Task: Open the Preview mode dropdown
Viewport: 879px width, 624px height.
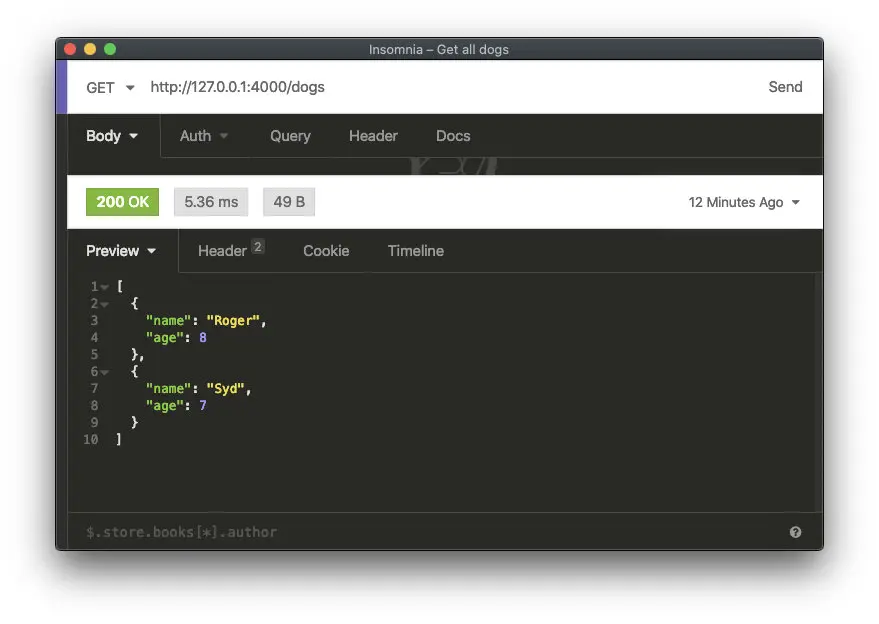Action: click(121, 251)
